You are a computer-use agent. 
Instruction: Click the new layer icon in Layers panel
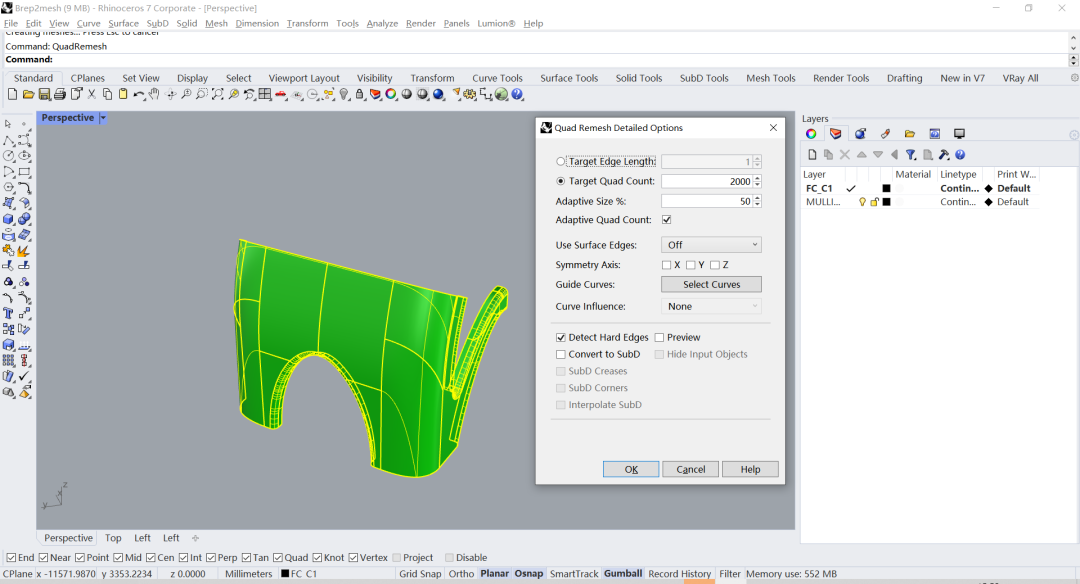(x=812, y=155)
